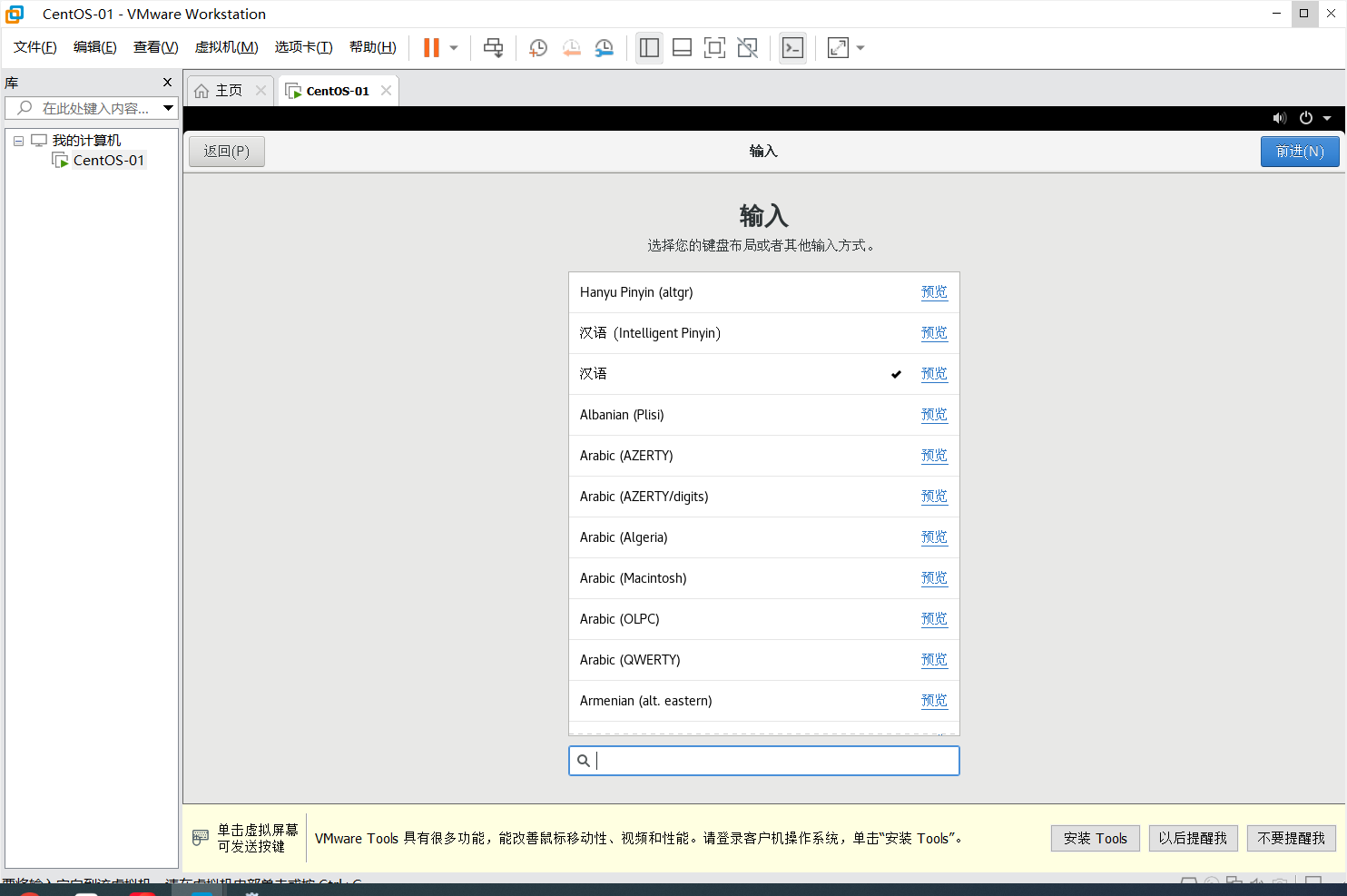Screen dimensions: 1347x896
Task: Select Hanyu Pinyin (altgr) layout
Action: coord(763,292)
